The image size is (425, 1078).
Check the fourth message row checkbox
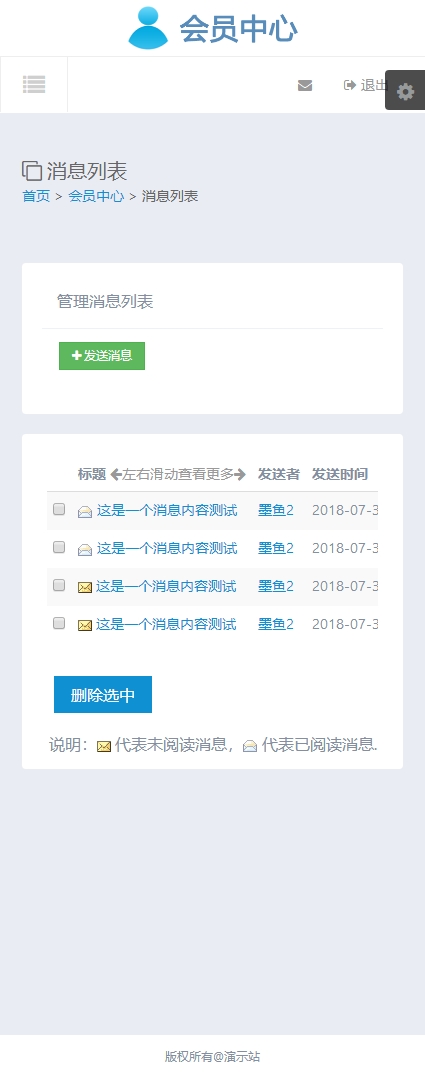click(59, 623)
